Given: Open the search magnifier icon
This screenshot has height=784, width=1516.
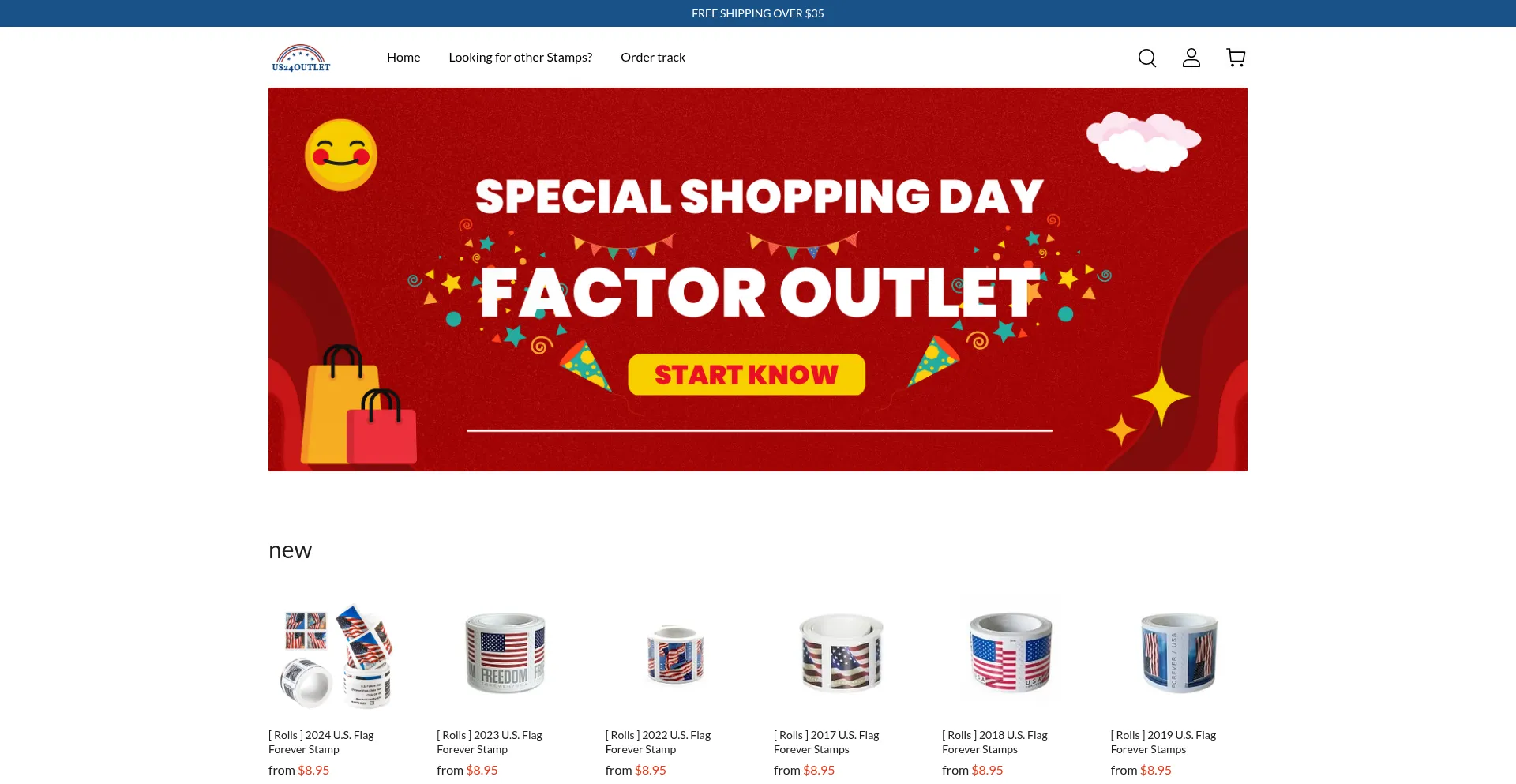Looking at the screenshot, I should coord(1147,58).
